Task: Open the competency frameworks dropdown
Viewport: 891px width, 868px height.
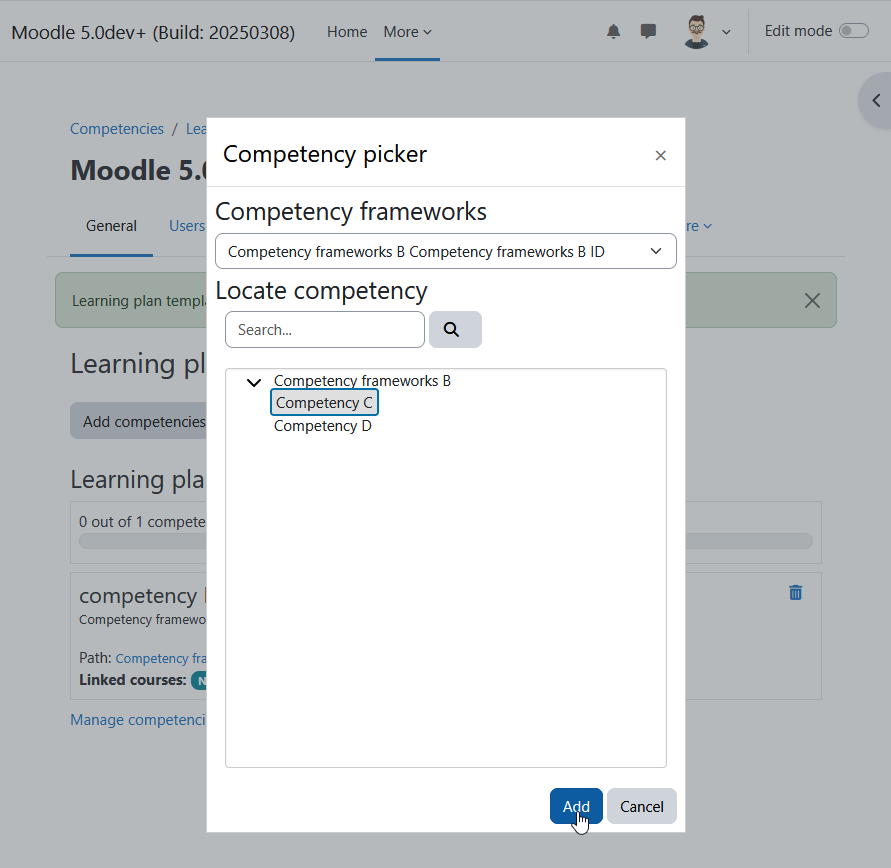Action: tap(446, 251)
